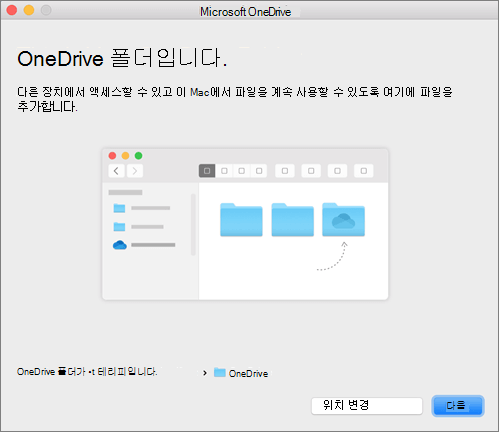499x432 pixels.
Task: Close the Microsoft OneDrive window
Action: 12,10
